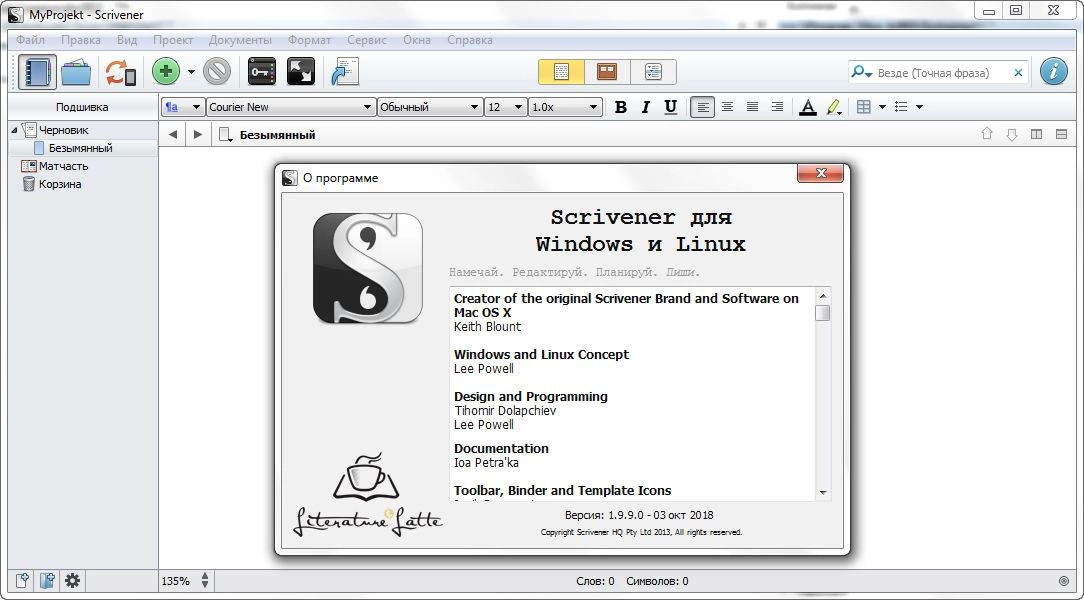Open the font size 12 dropdown
1084x600 pixels.
point(505,107)
